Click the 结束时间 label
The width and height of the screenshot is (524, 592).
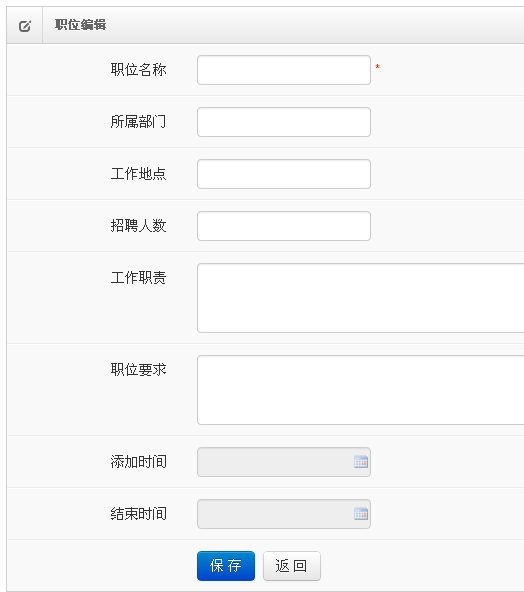[139, 514]
